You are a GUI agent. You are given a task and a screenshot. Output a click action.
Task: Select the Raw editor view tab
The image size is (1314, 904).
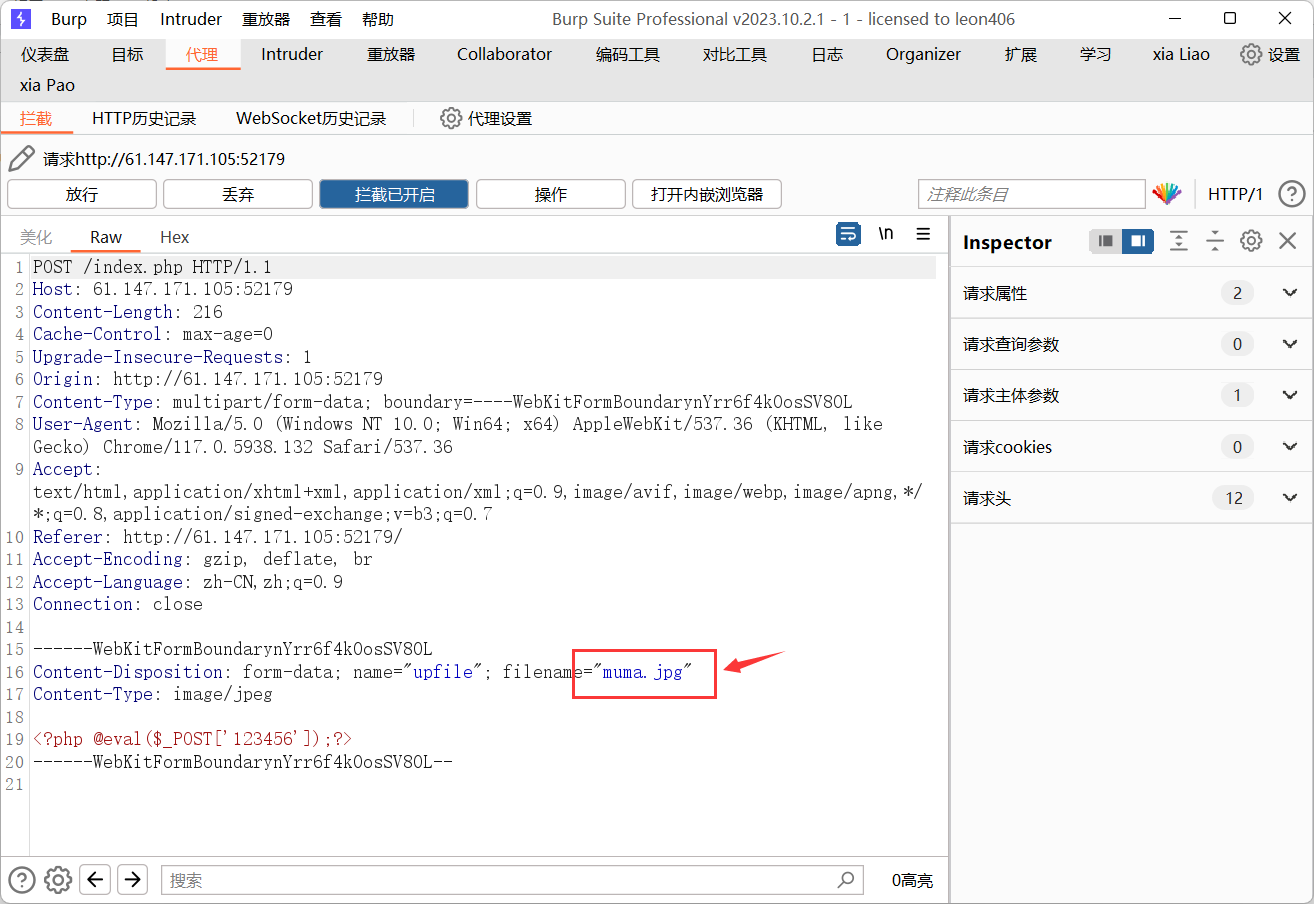coord(106,238)
